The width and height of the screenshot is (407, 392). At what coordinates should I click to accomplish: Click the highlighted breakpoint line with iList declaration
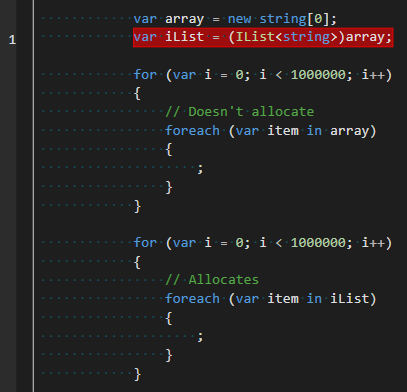coord(263,37)
